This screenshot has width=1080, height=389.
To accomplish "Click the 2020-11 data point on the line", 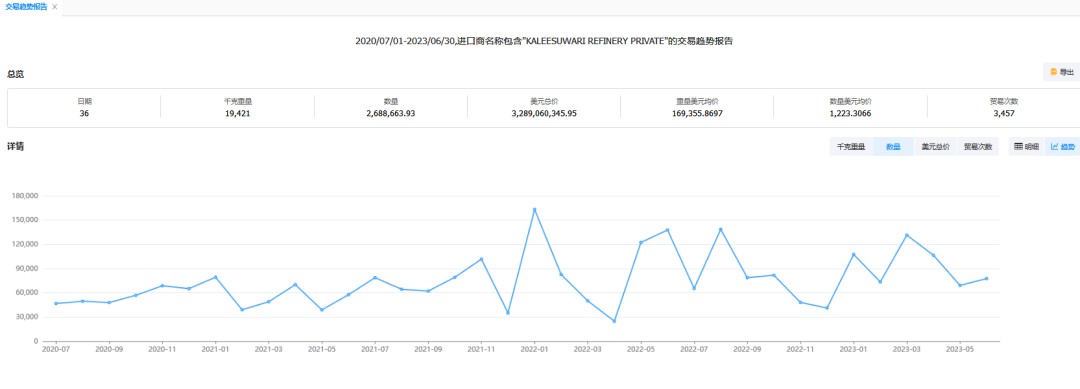I will [162, 285].
